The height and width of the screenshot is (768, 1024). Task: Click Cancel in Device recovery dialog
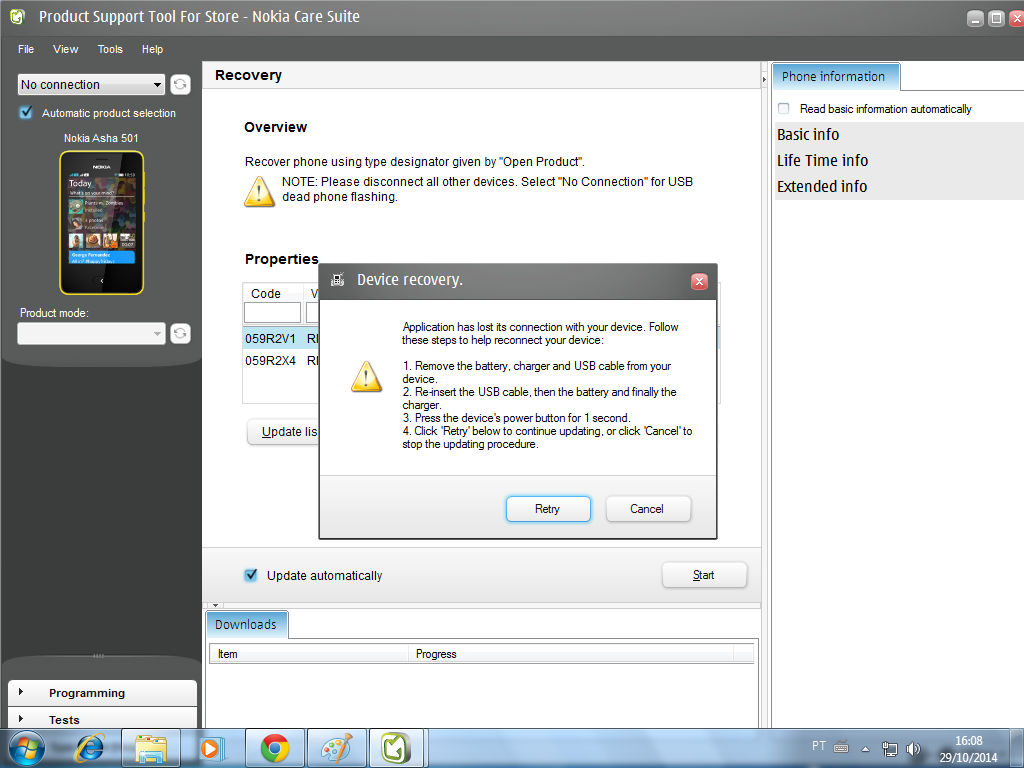[x=648, y=509]
